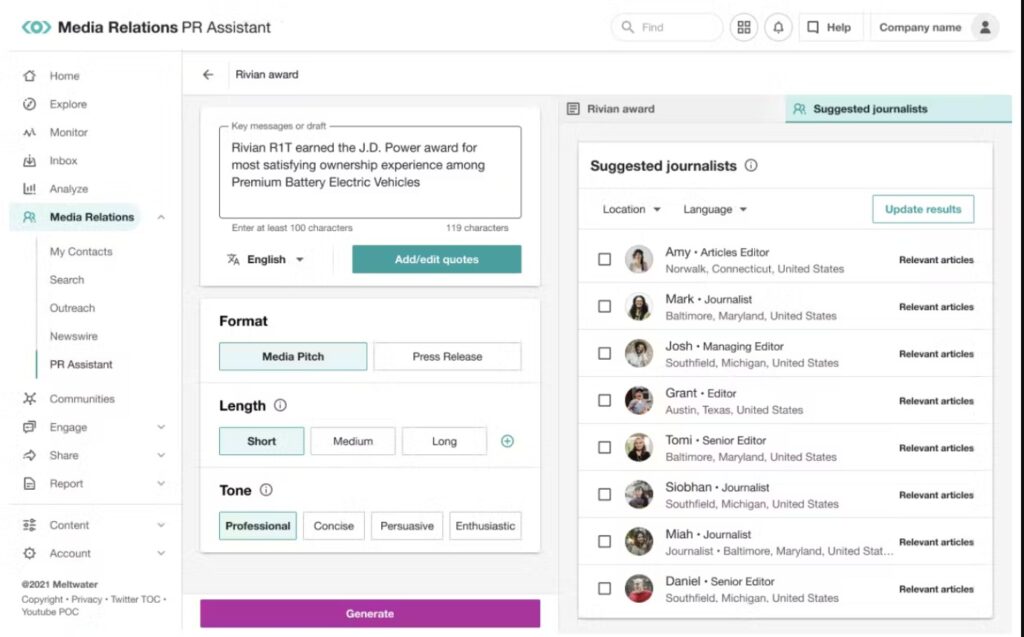The height and width of the screenshot is (637, 1024).
Task: Click the Home house icon
Action: (x=29, y=76)
